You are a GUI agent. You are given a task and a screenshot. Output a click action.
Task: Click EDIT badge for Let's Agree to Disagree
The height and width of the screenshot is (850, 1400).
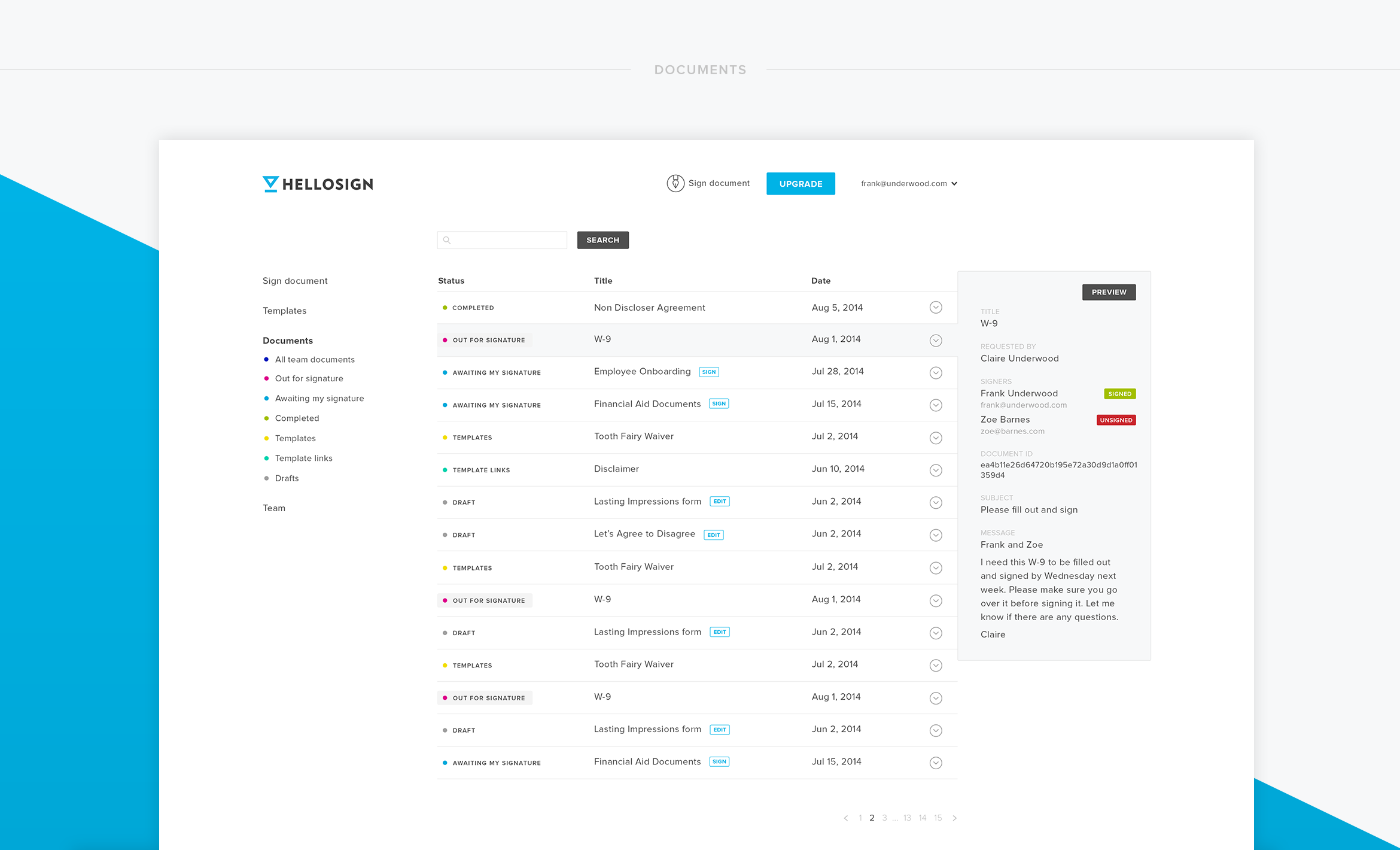pos(714,535)
